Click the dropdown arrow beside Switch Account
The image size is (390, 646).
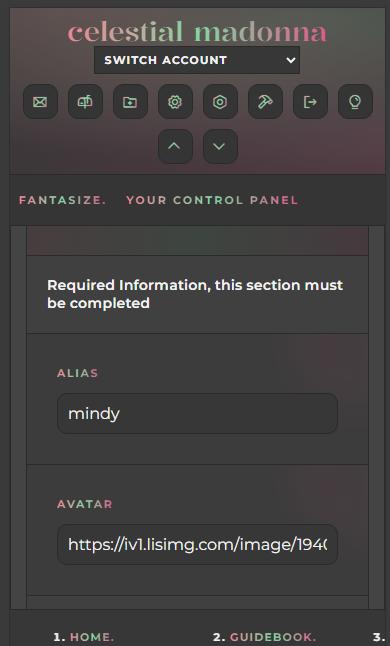pyautogui.click(x=291, y=60)
